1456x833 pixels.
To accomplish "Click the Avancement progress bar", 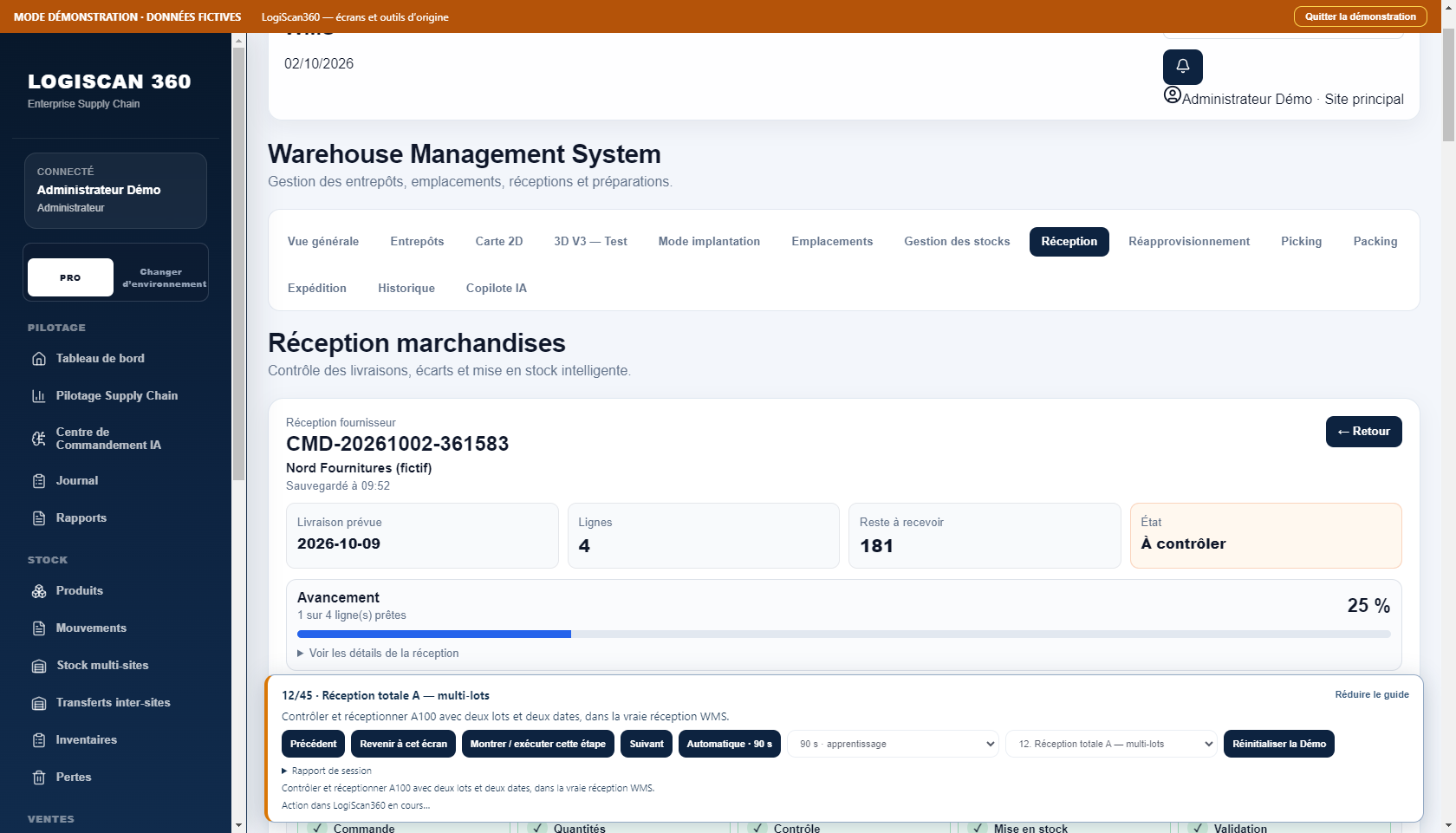I will [843, 635].
